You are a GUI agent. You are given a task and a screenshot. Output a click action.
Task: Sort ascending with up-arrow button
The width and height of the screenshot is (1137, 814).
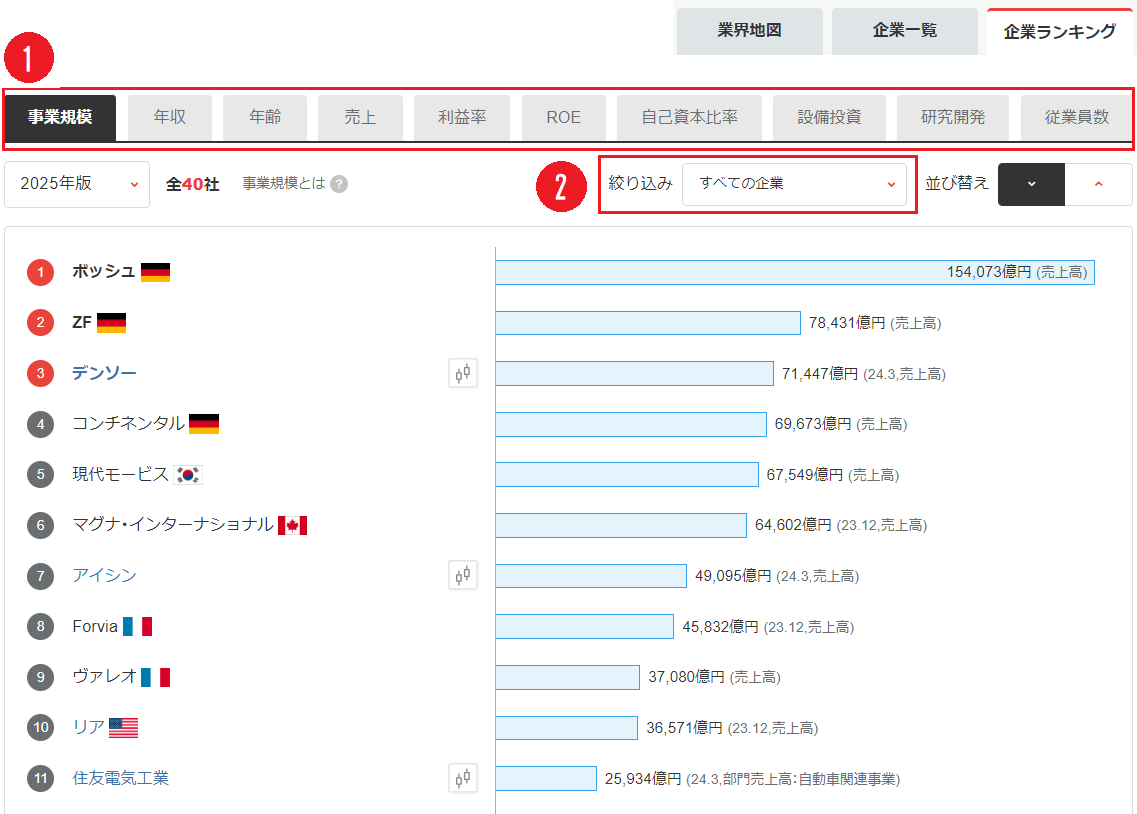[1099, 184]
